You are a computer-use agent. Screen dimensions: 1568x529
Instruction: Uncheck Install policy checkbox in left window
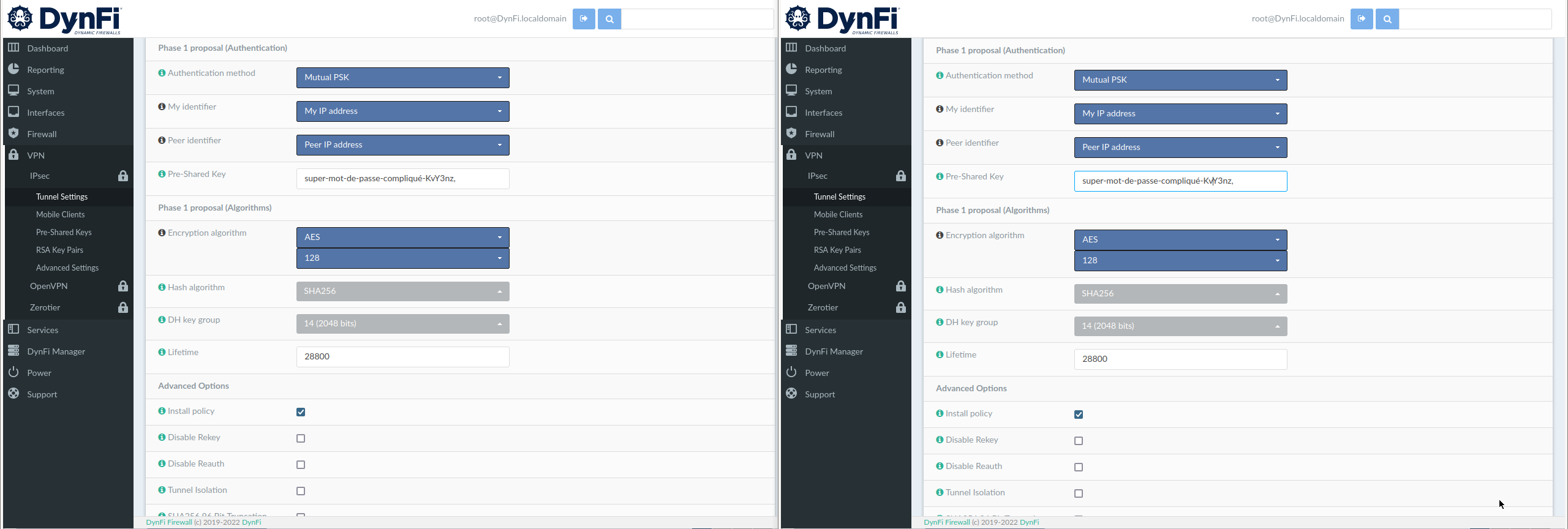[301, 412]
